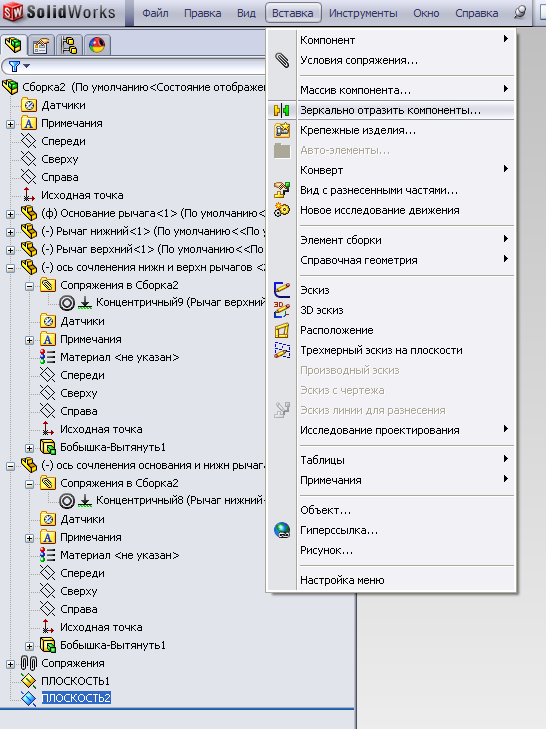Open the Правка menu

pos(202,13)
